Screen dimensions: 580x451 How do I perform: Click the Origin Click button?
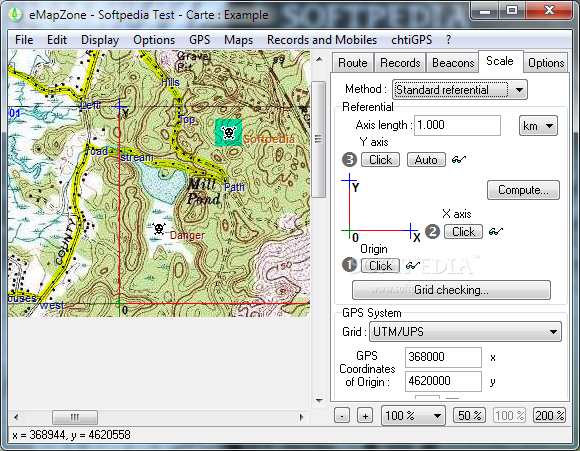pos(380,266)
